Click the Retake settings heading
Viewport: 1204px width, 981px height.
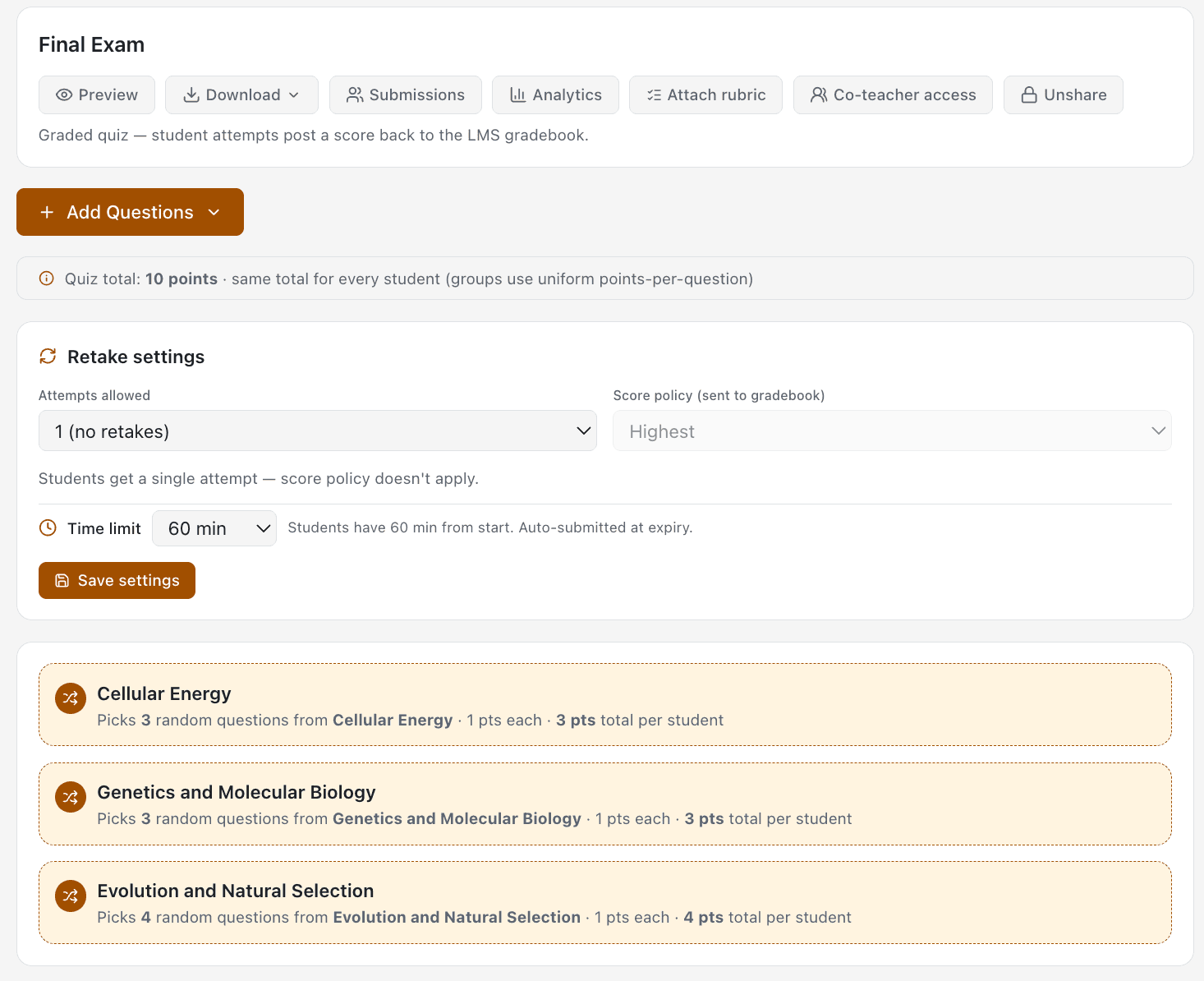click(136, 357)
